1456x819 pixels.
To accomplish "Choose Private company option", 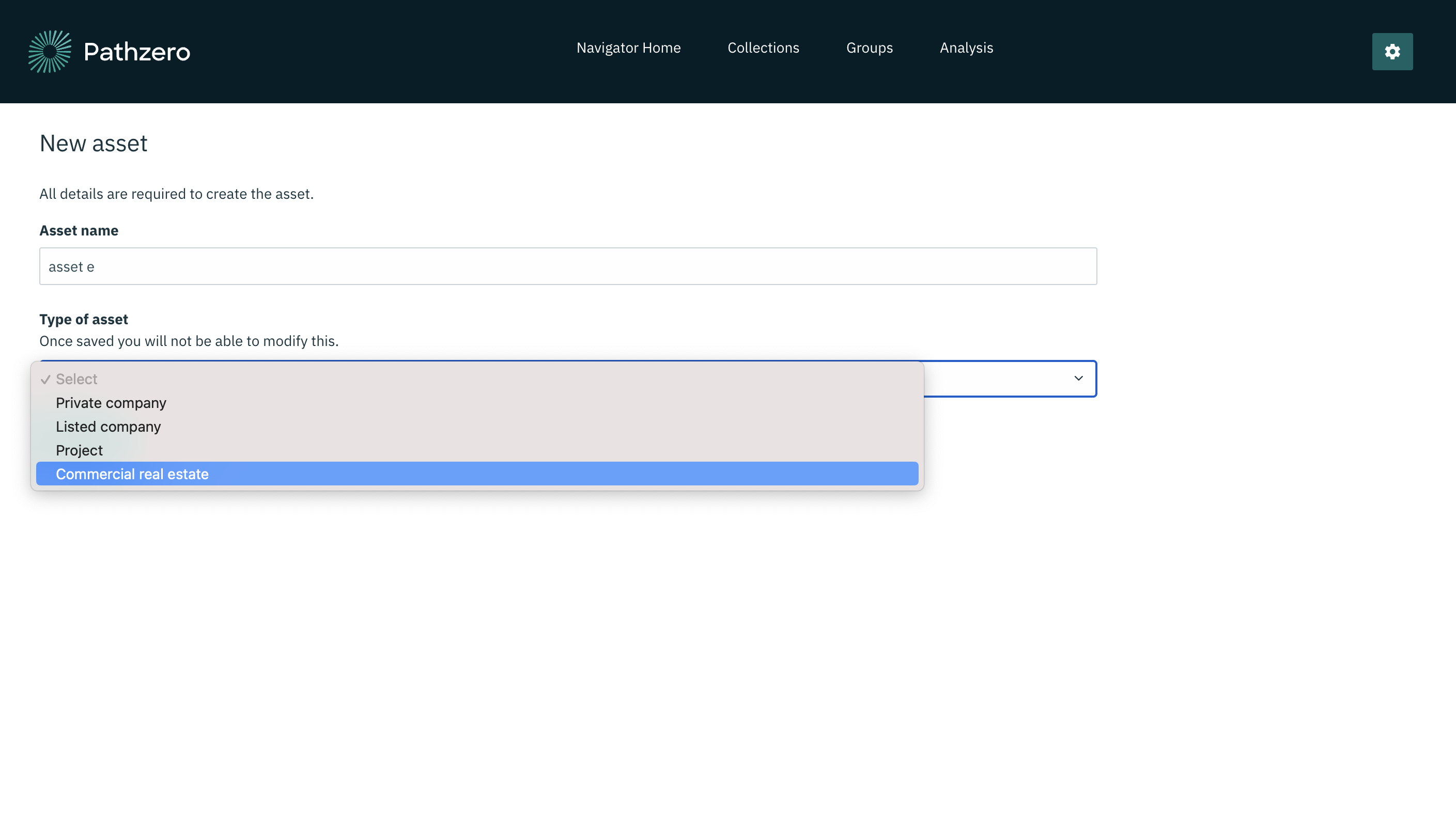I will (x=477, y=403).
